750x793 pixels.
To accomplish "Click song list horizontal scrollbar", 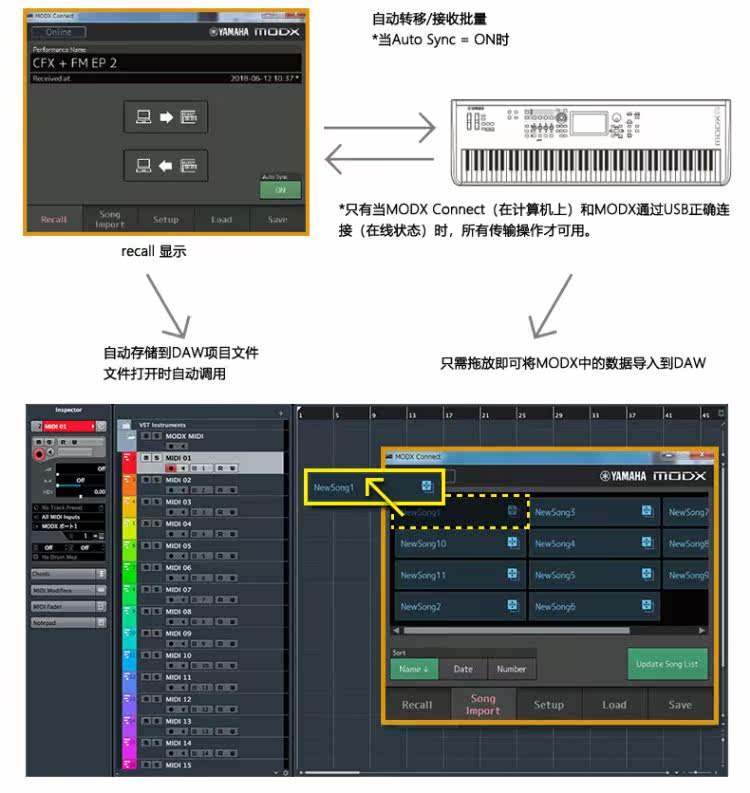I will [x=517, y=631].
